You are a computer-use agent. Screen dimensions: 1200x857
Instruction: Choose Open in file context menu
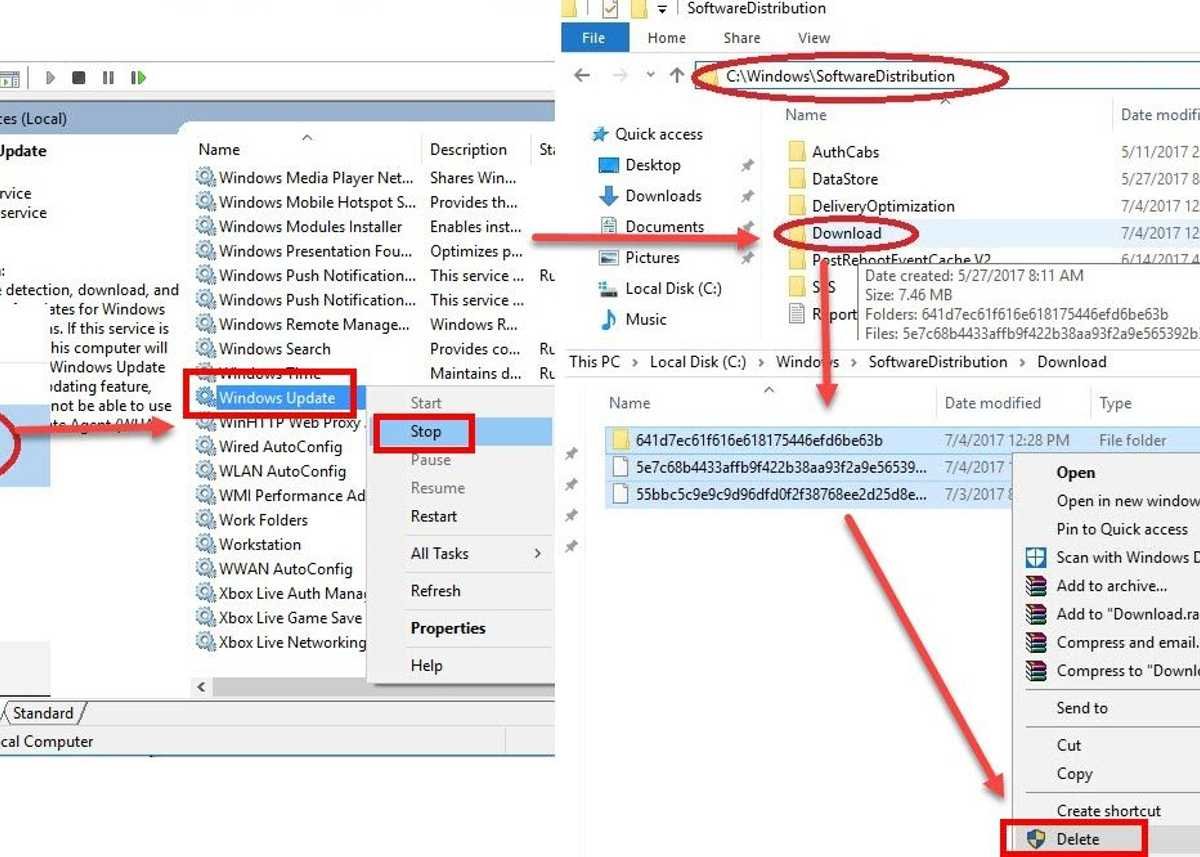[1076, 473]
